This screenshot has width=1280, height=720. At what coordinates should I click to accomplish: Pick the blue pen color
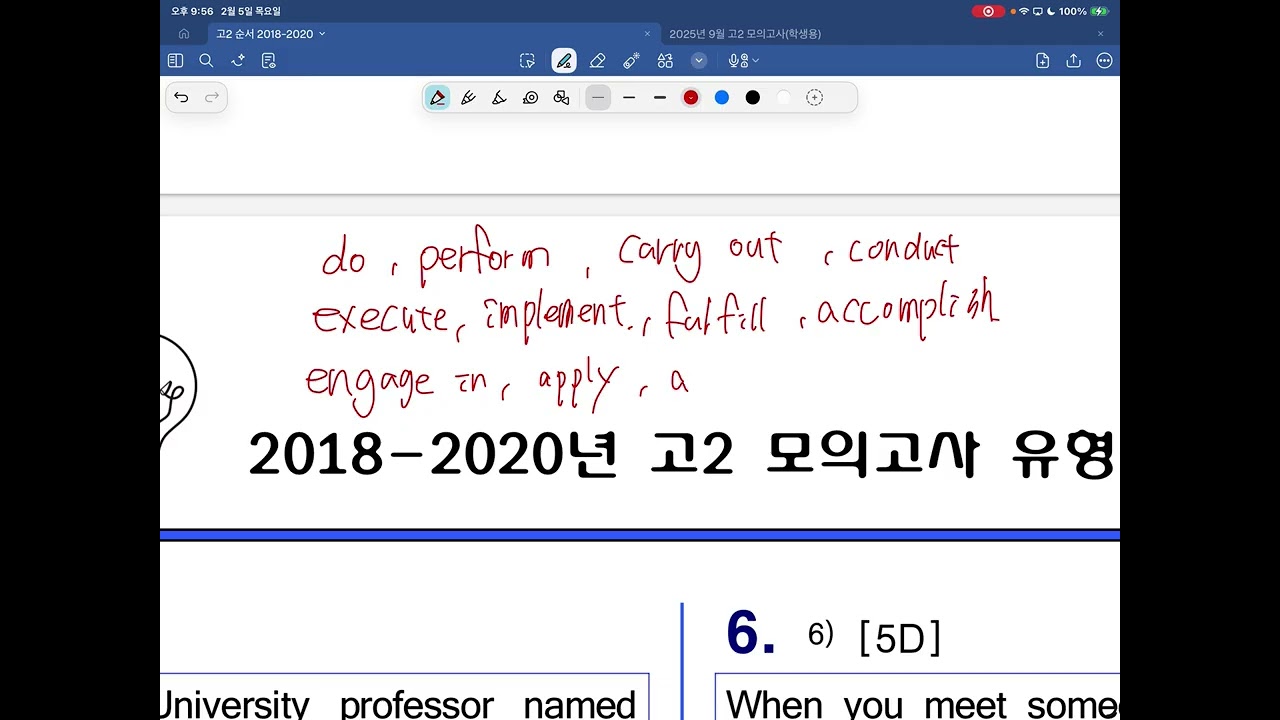click(721, 97)
